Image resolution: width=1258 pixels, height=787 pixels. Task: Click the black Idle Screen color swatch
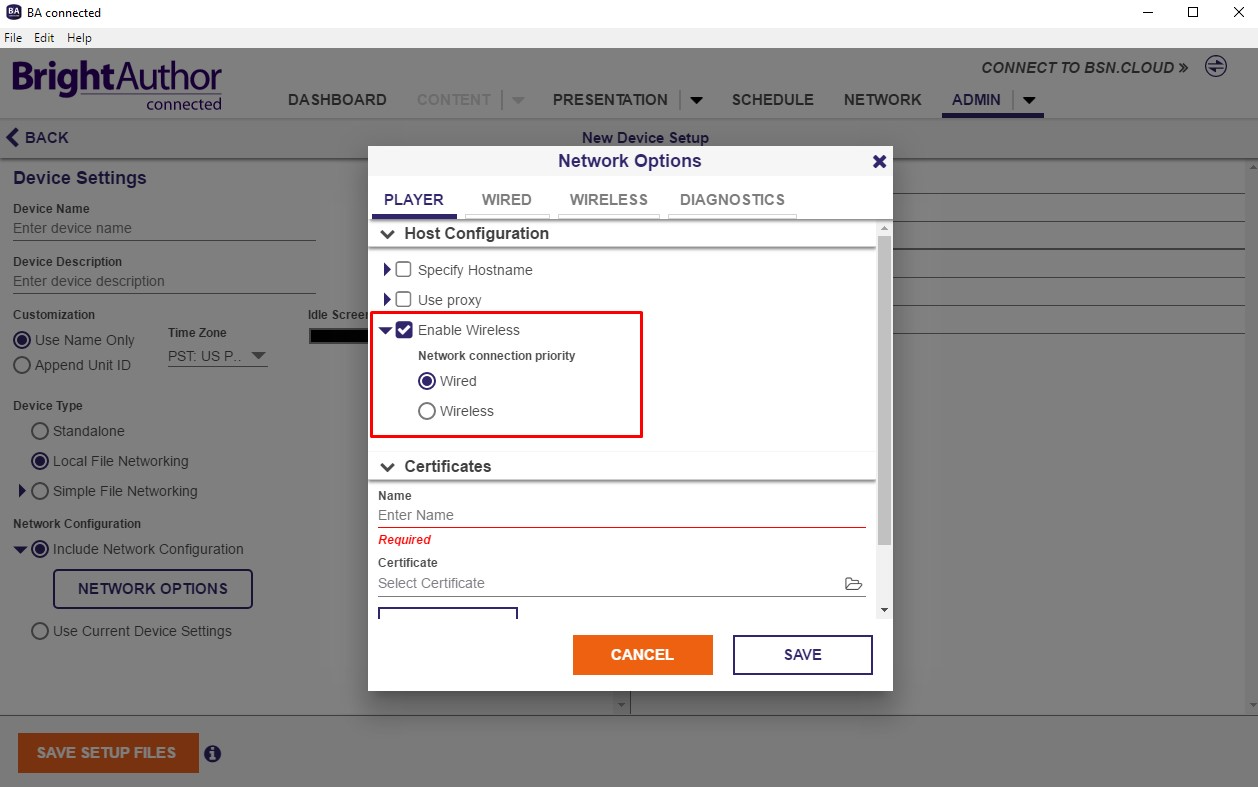point(338,336)
